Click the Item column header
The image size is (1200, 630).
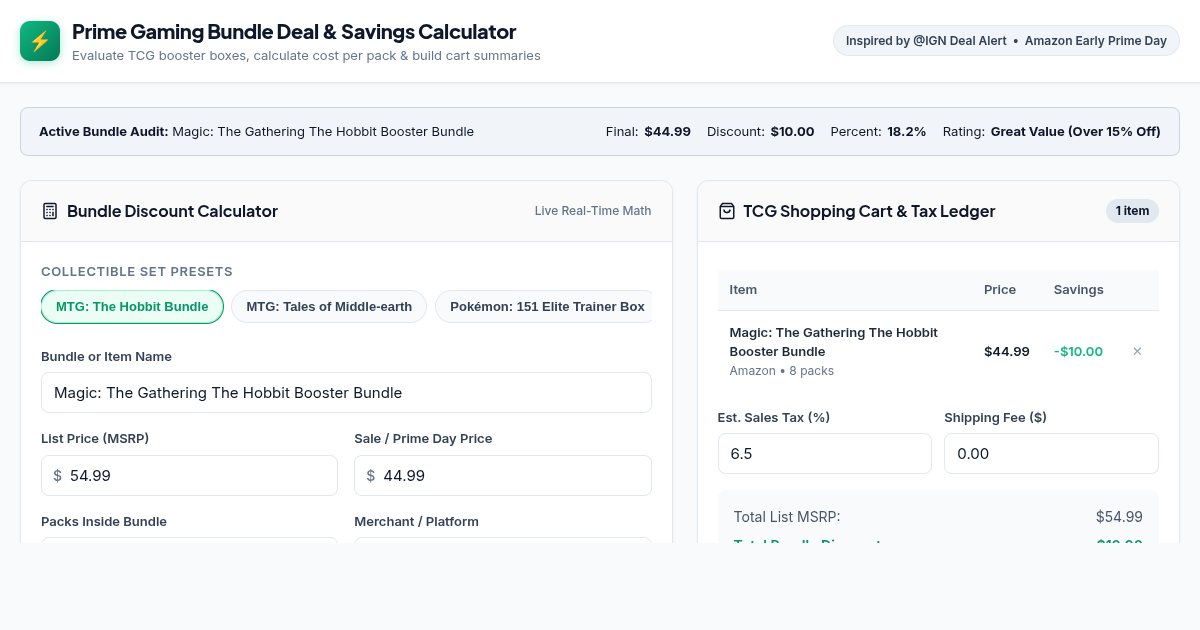[743, 290]
